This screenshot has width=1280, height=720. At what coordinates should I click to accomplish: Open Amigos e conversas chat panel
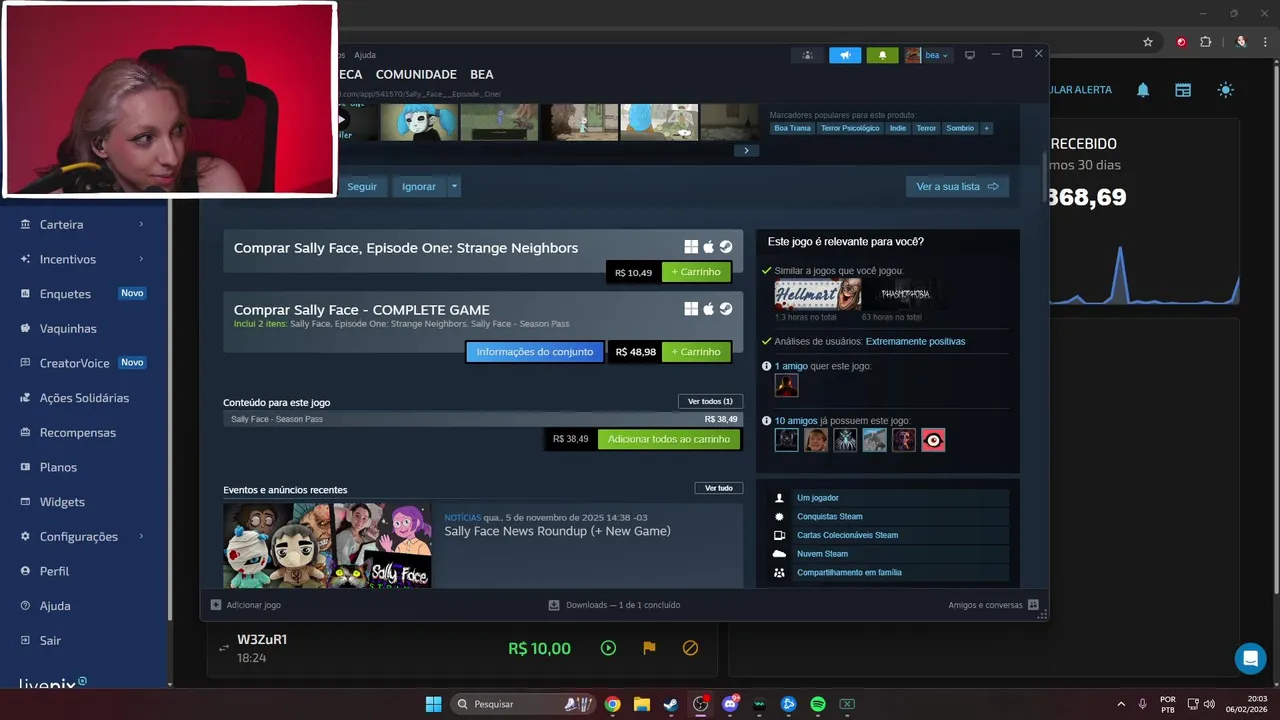click(993, 605)
